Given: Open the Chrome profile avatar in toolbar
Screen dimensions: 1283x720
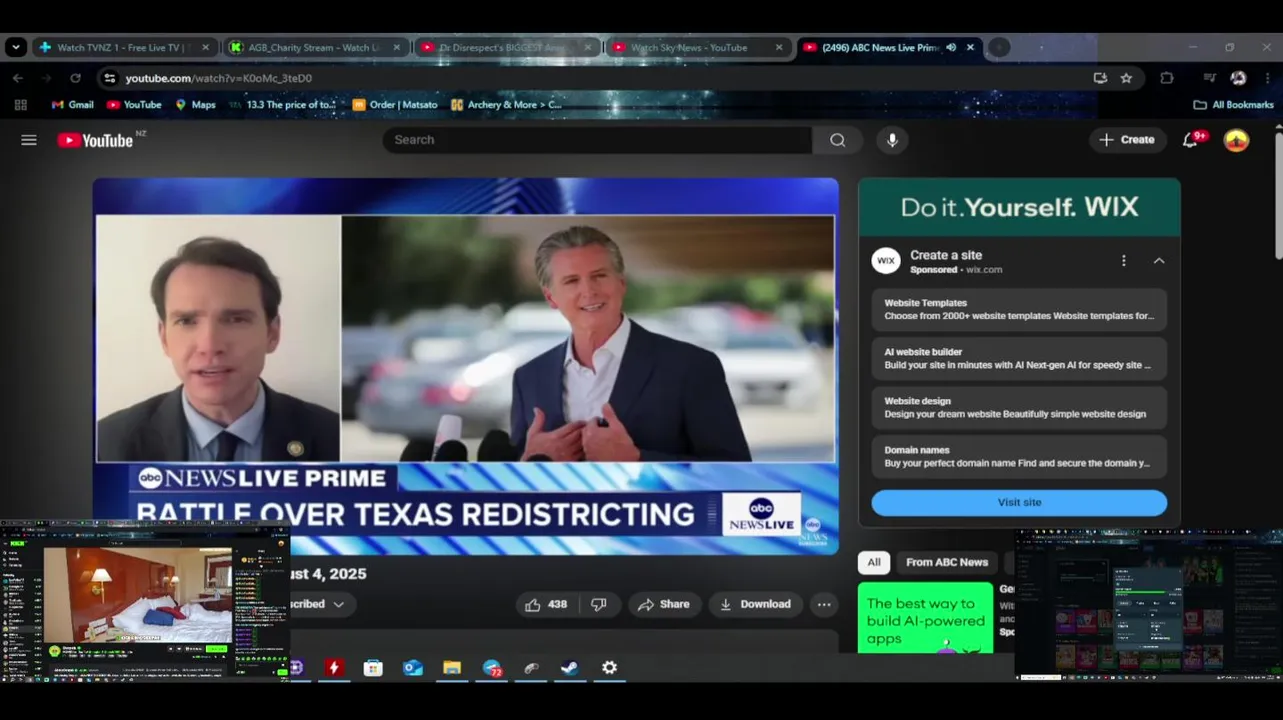Looking at the screenshot, I should pyautogui.click(x=1238, y=78).
